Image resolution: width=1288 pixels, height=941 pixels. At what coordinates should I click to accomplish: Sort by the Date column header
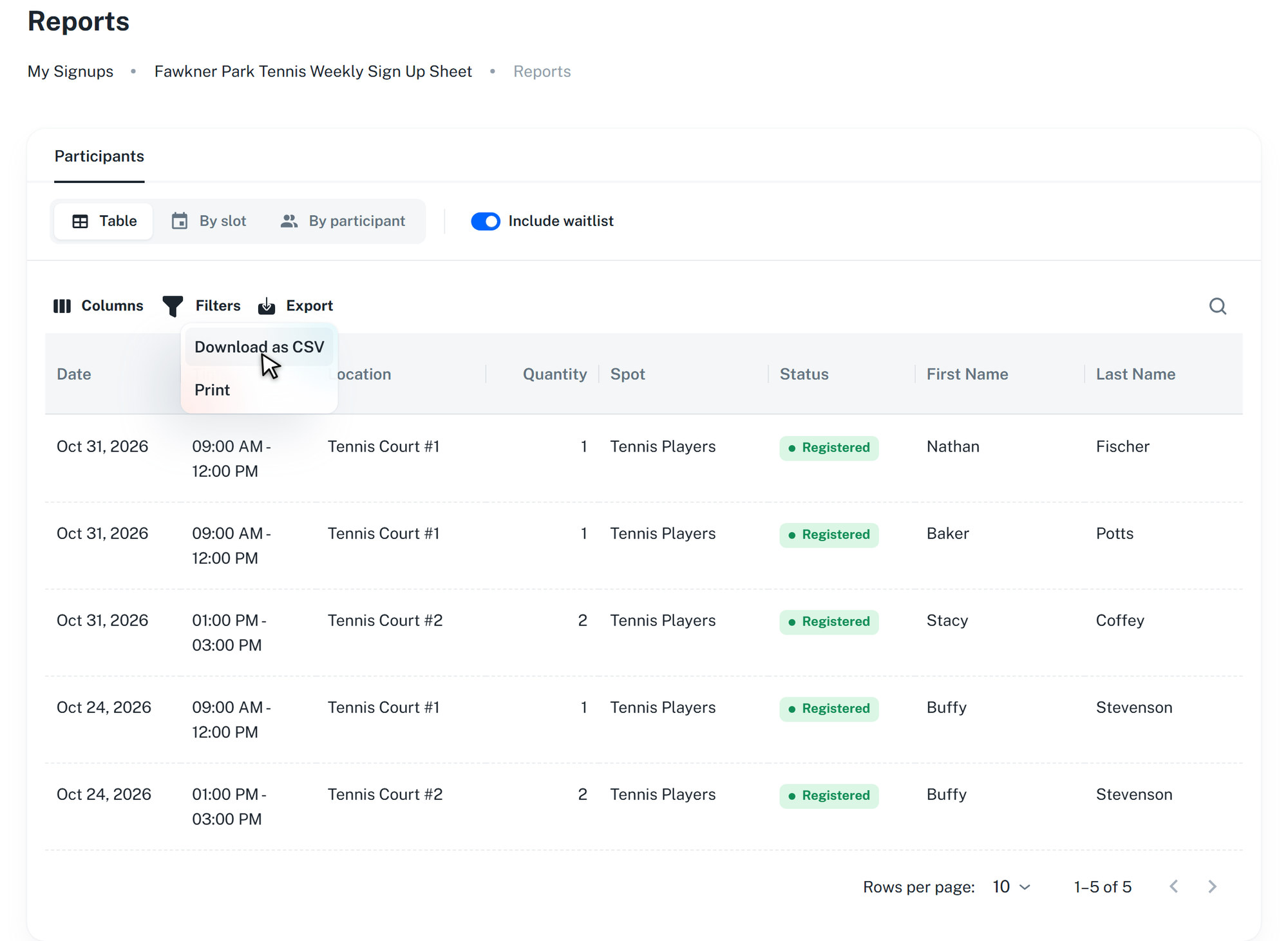click(74, 374)
